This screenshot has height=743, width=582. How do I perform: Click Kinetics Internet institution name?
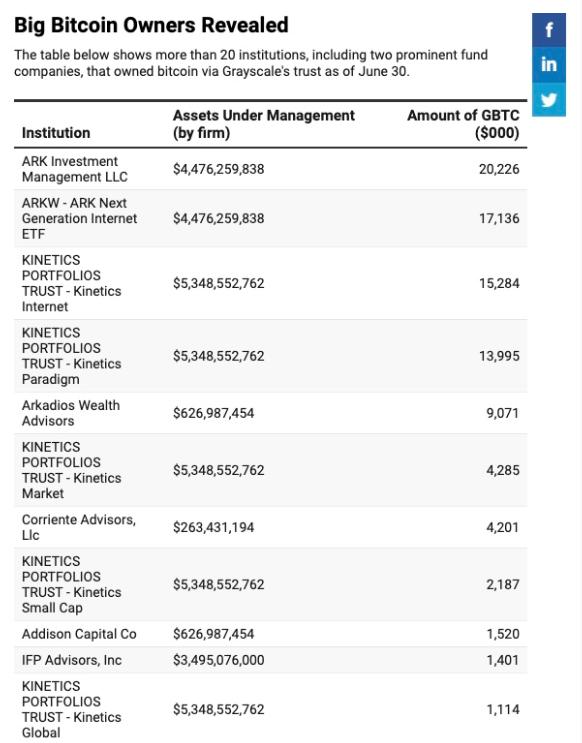tap(72, 283)
